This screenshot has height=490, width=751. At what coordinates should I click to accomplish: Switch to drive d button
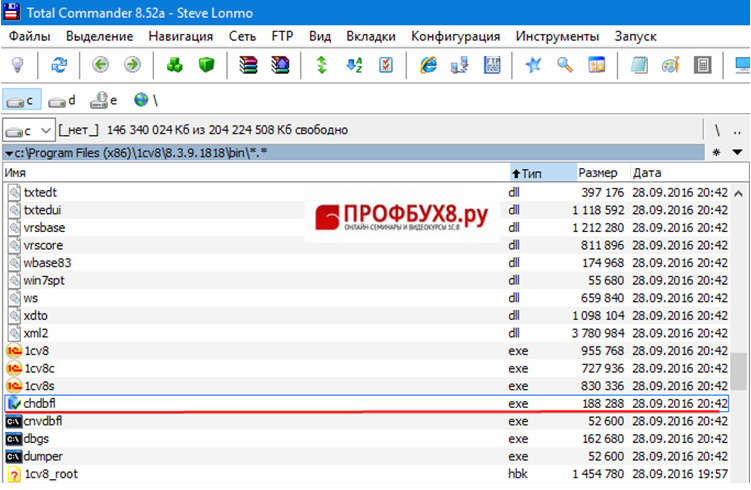(63, 100)
